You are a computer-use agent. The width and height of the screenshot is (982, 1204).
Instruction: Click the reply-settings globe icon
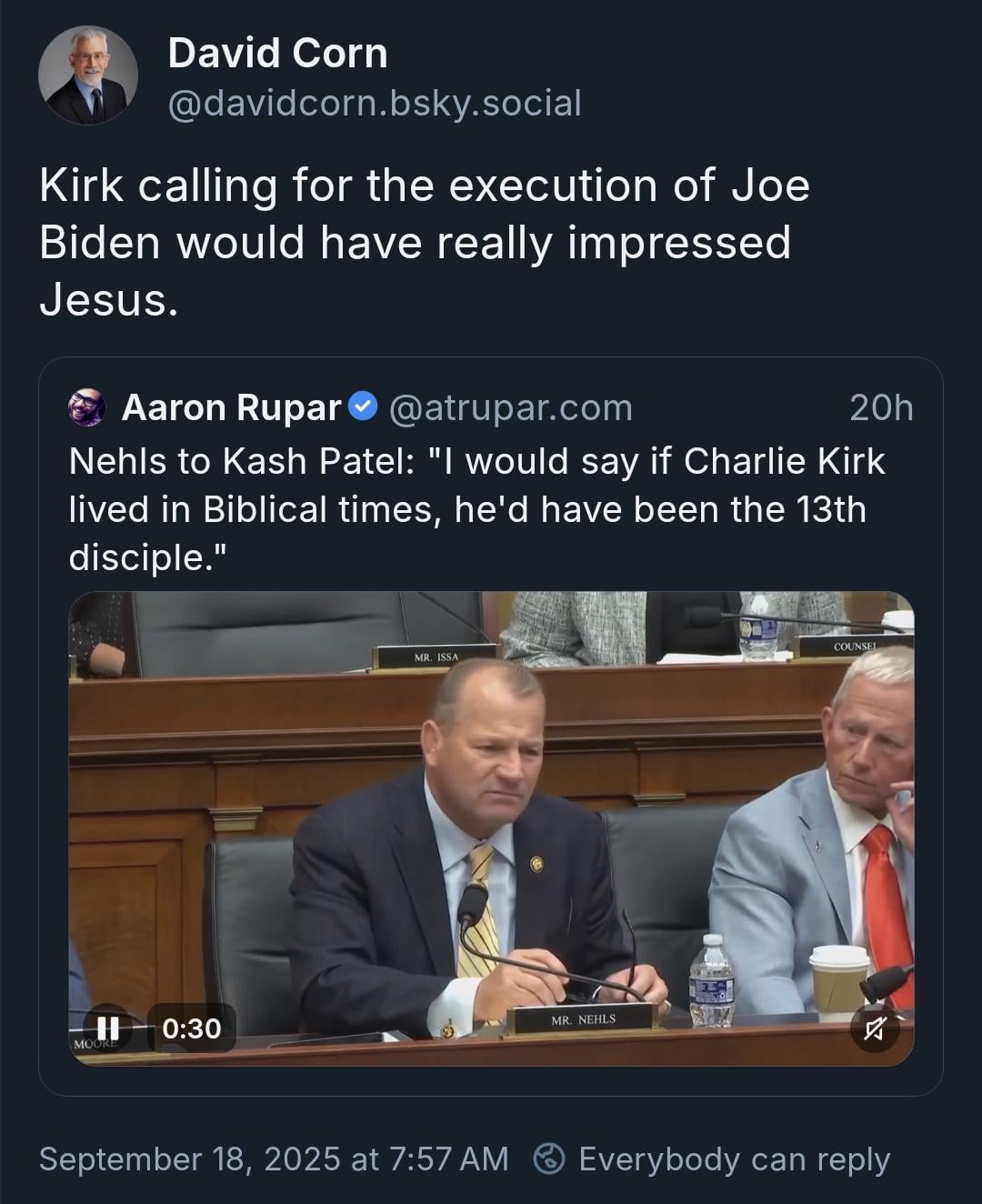548,1159
